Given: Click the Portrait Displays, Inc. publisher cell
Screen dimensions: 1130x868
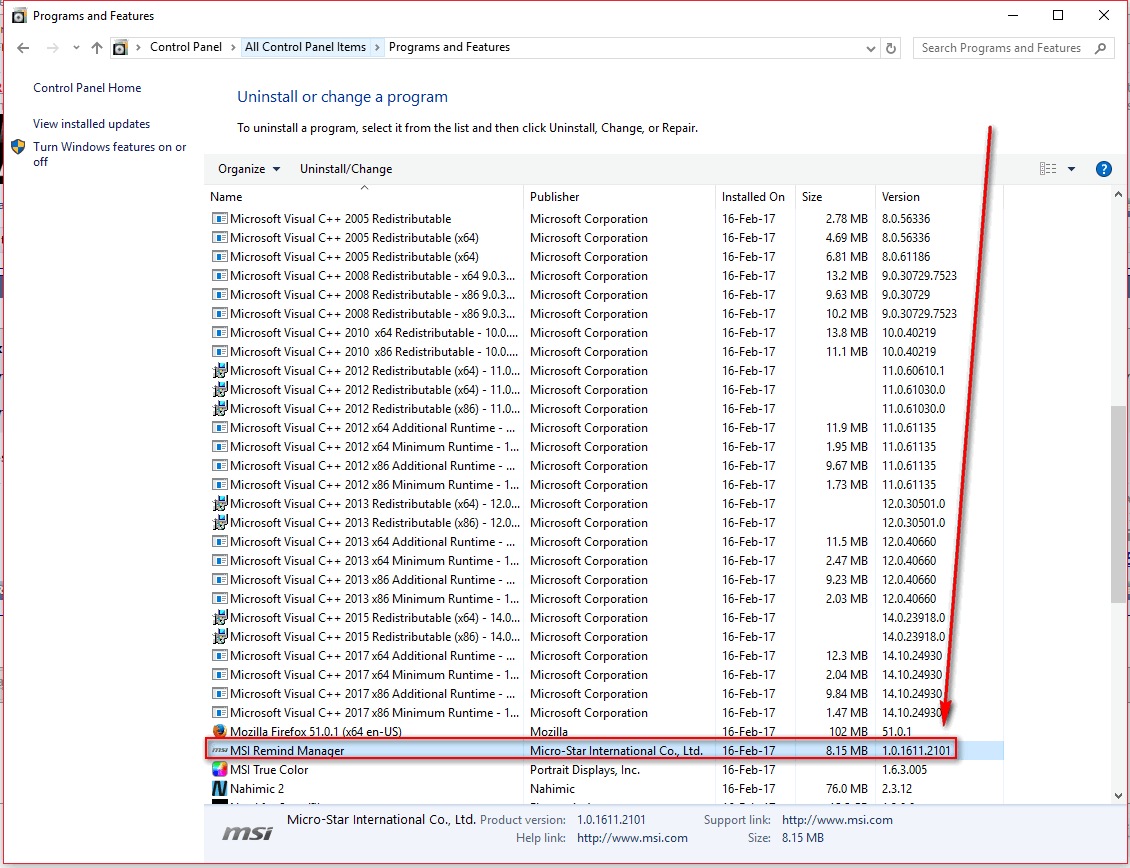Looking at the screenshot, I should coord(584,769).
